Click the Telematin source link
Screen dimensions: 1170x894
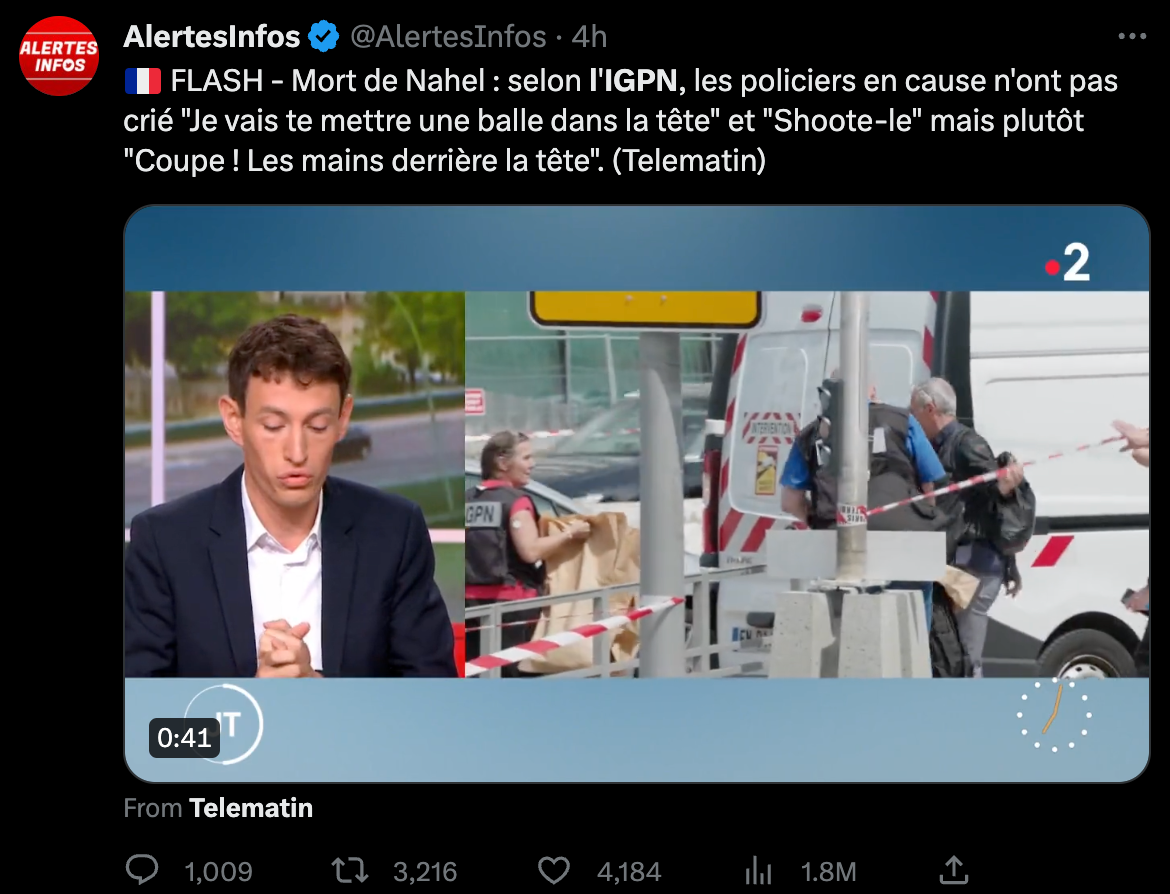tap(251, 807)
